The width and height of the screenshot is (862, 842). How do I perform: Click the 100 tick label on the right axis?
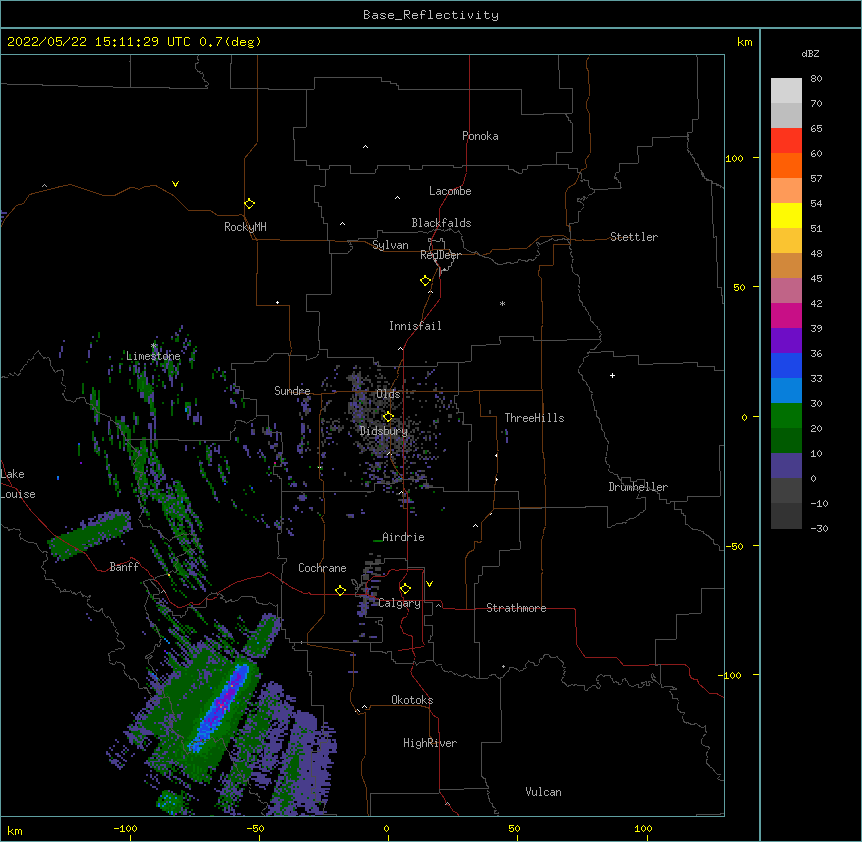pos(734,158)
